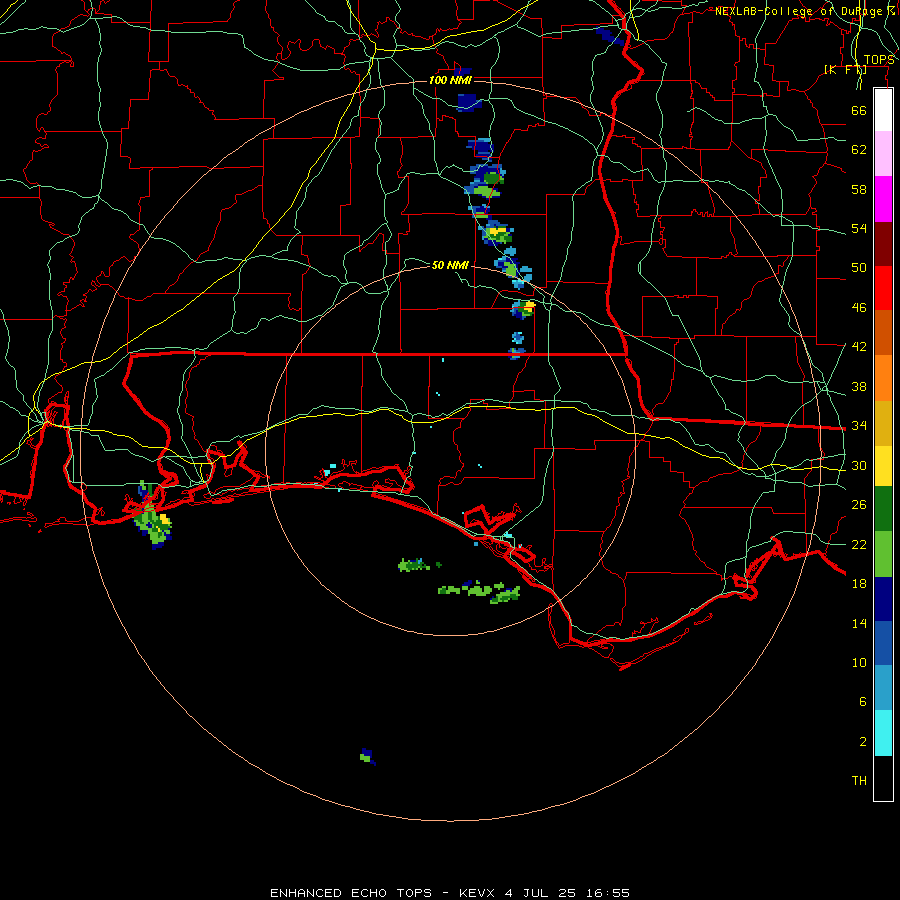Click the white swatch in the tops legend
This screenshot has width=900, height=900.
[883, 110]
